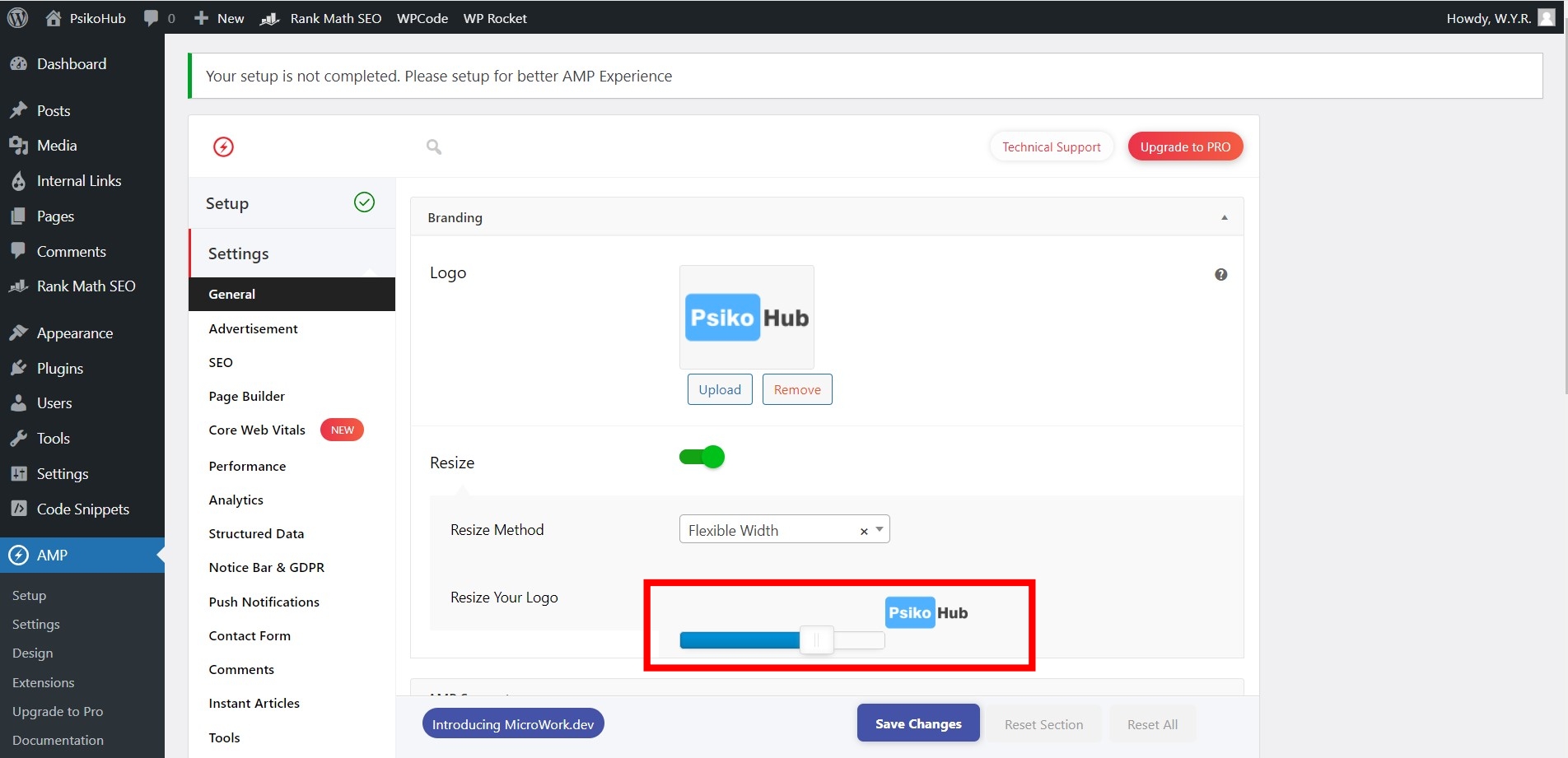1568x758 pixels.
Task: Click the Pages icon in sidebar
Action: pyautogui.click(x=18, y=216)
